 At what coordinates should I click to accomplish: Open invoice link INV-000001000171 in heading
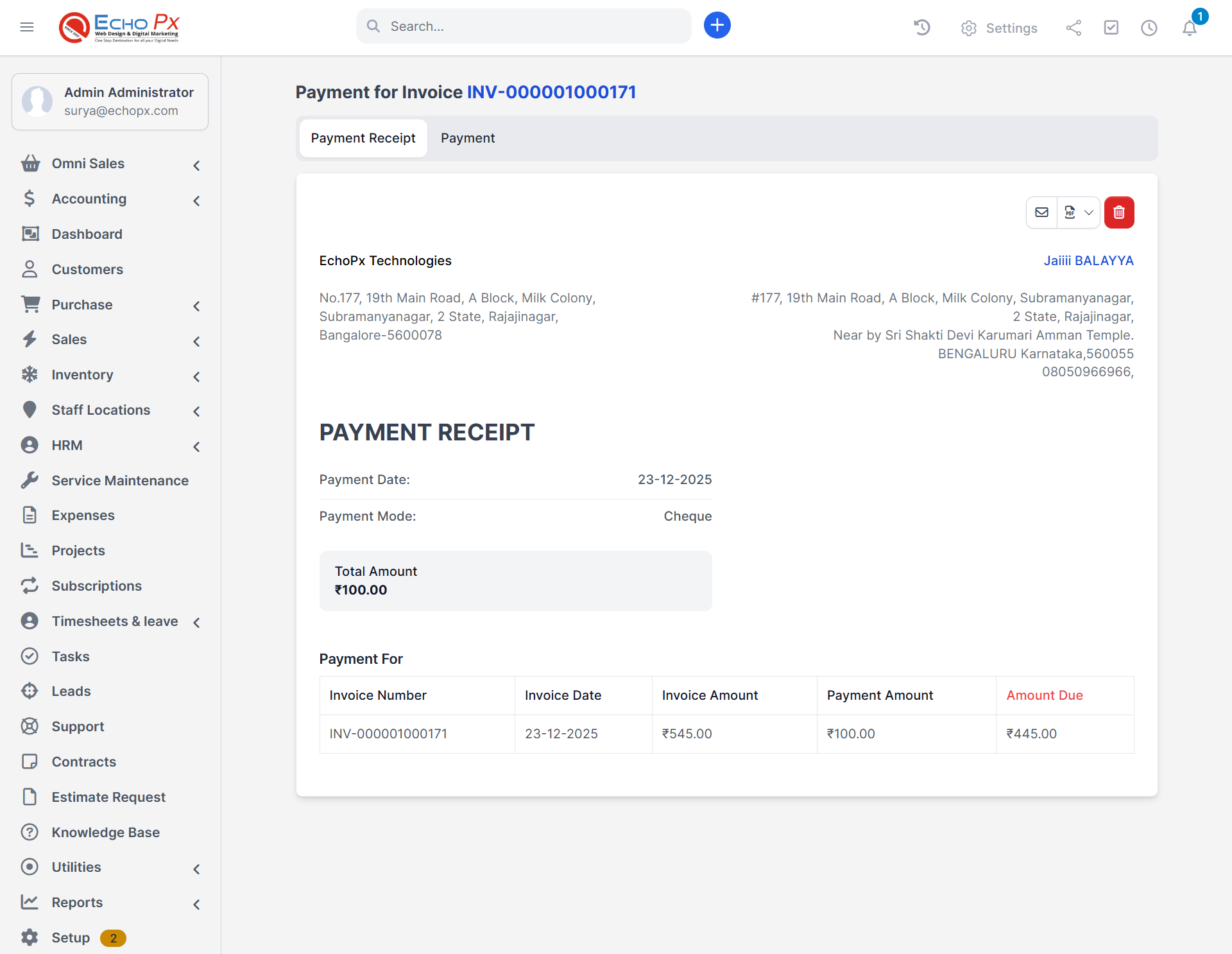[551, 92]
